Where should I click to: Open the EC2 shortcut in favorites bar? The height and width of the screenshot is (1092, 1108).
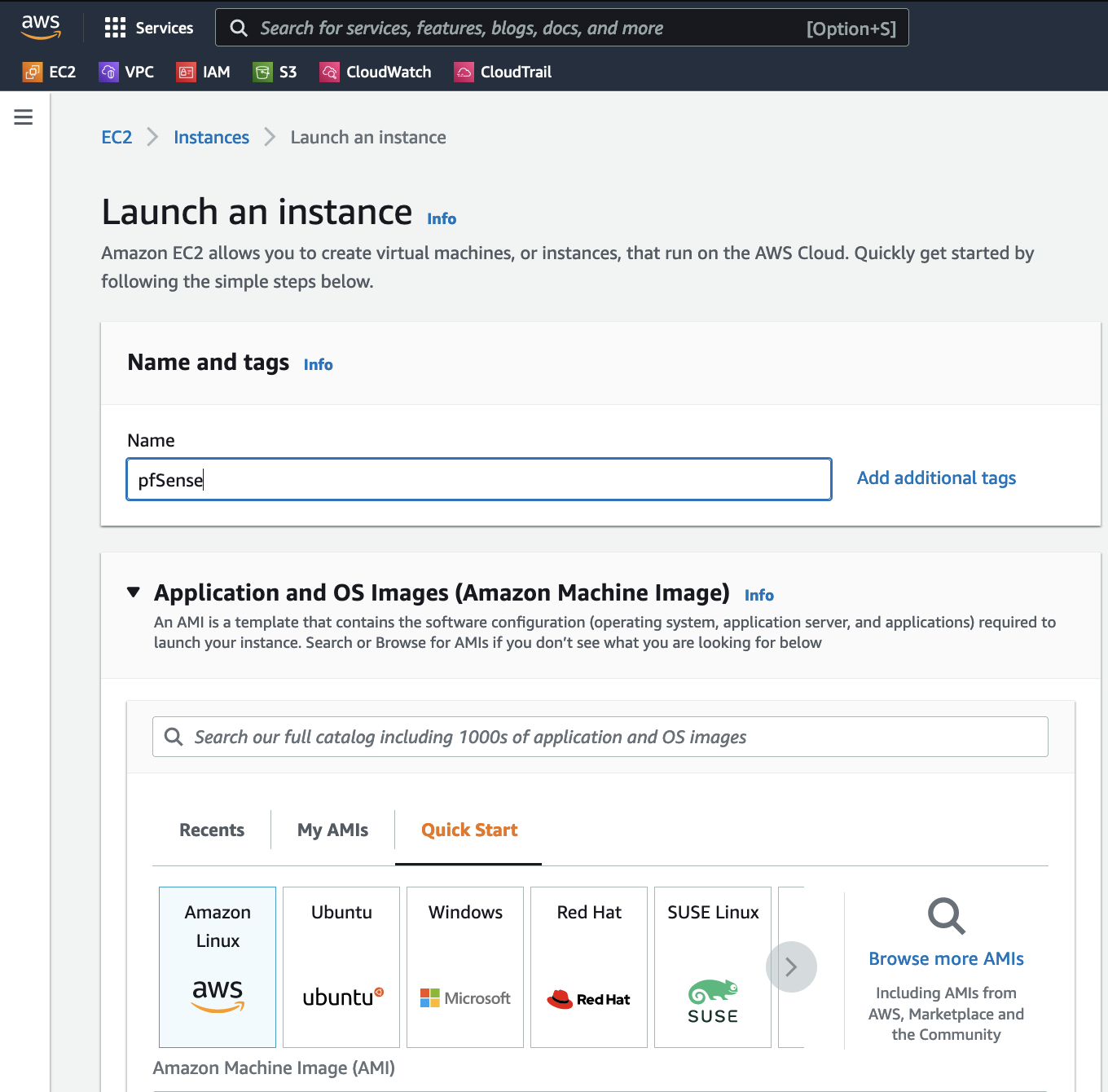point(49,72)
